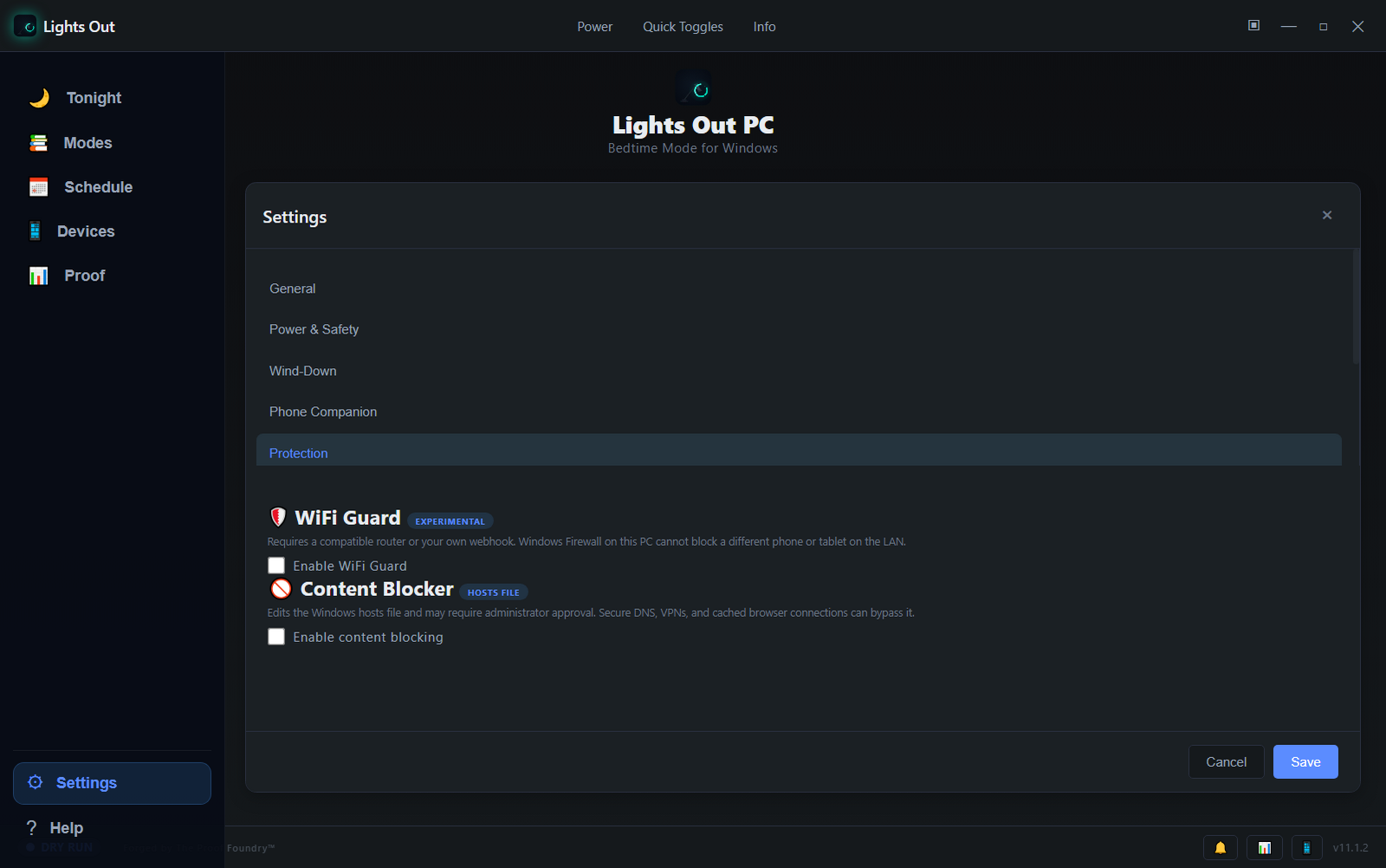Cancel the Settings dialog

(x=1226, y=761)
